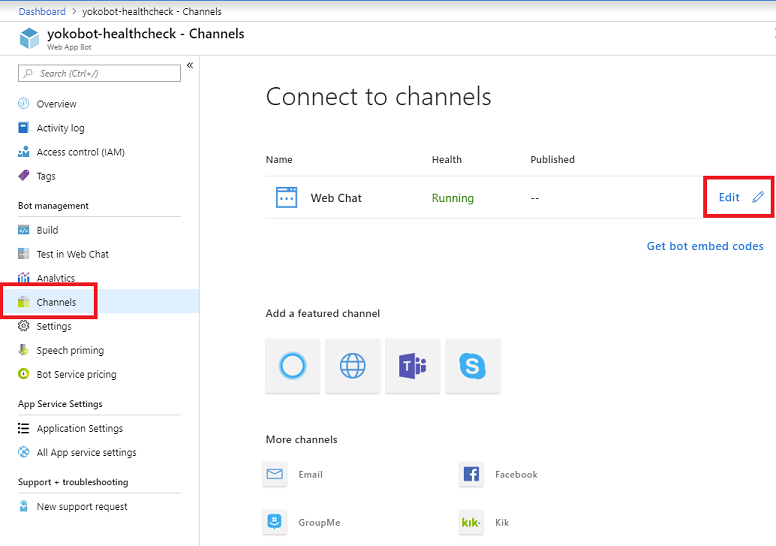Click the Build code icon
The image size is (776, 546).
(x=23, y=230)
